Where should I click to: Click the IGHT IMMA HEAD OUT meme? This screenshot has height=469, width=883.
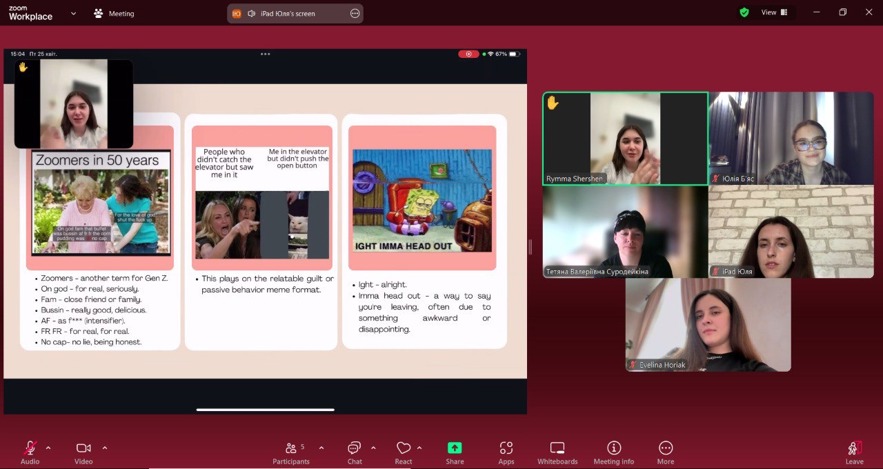[x=422, y=200]
